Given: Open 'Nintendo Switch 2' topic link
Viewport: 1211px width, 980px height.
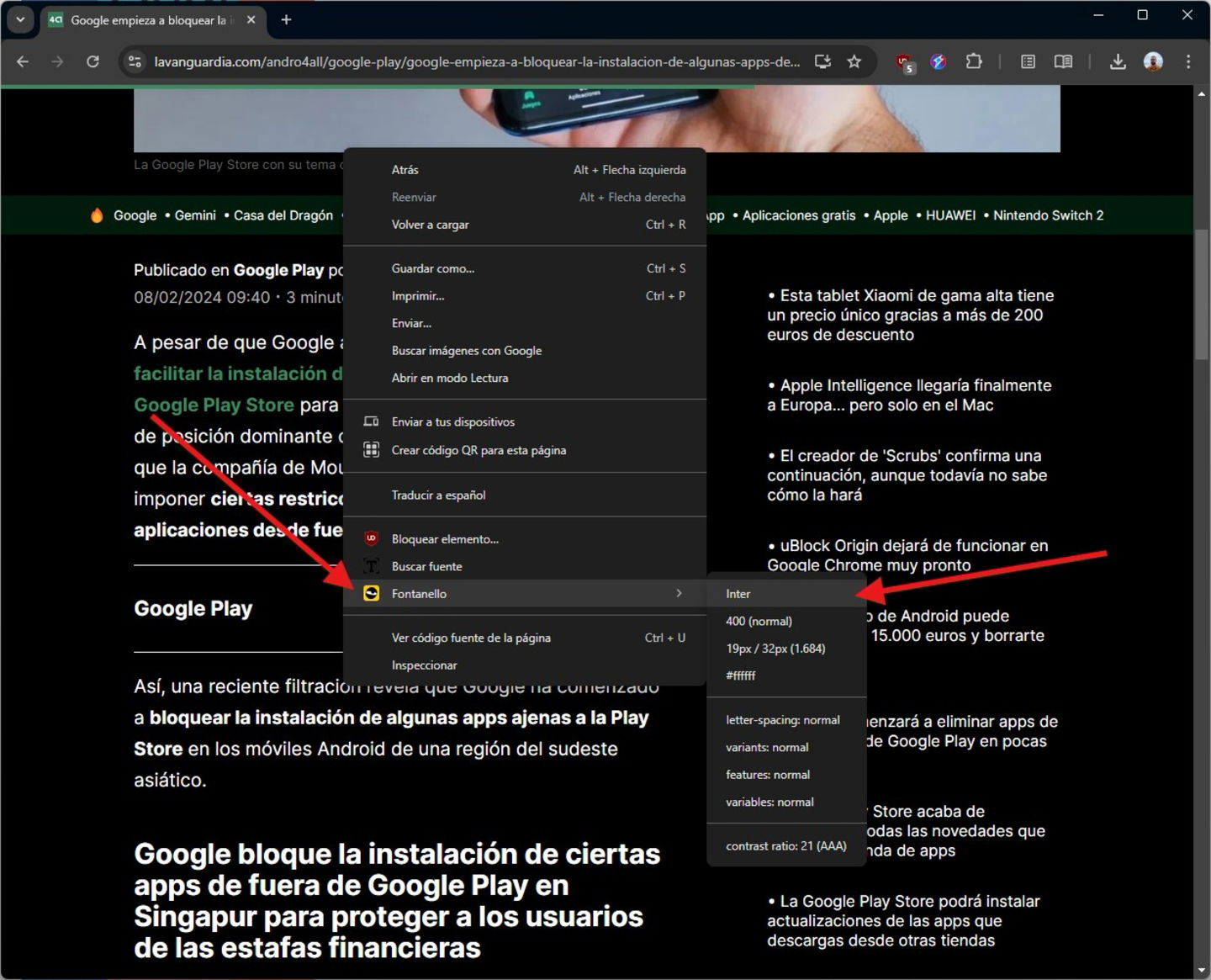Looking at the screenshot, I should click(x=1048, y=215).
